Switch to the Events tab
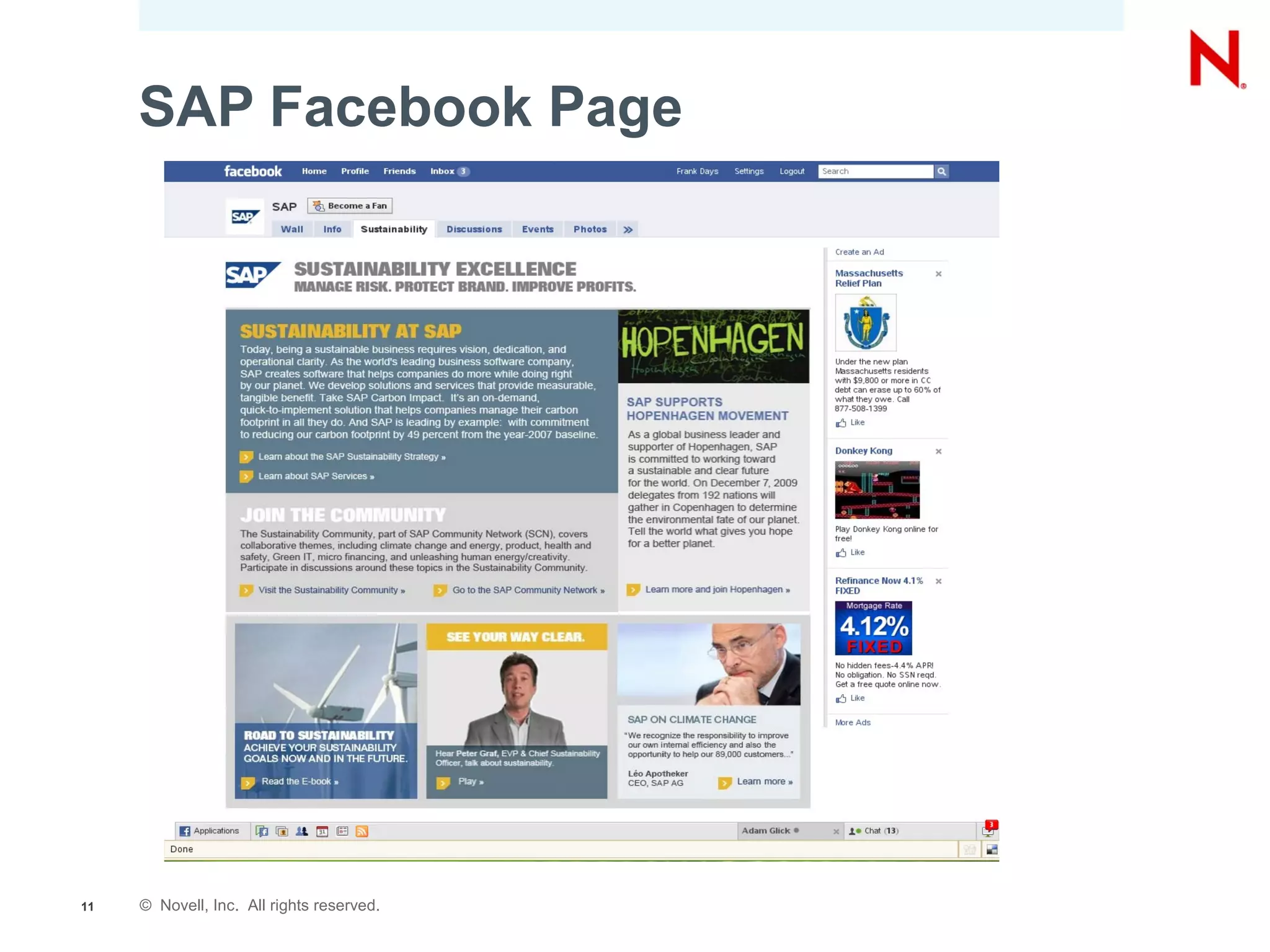The width and height of the screenshot is (1270, 952). click(x=538, y=229)
